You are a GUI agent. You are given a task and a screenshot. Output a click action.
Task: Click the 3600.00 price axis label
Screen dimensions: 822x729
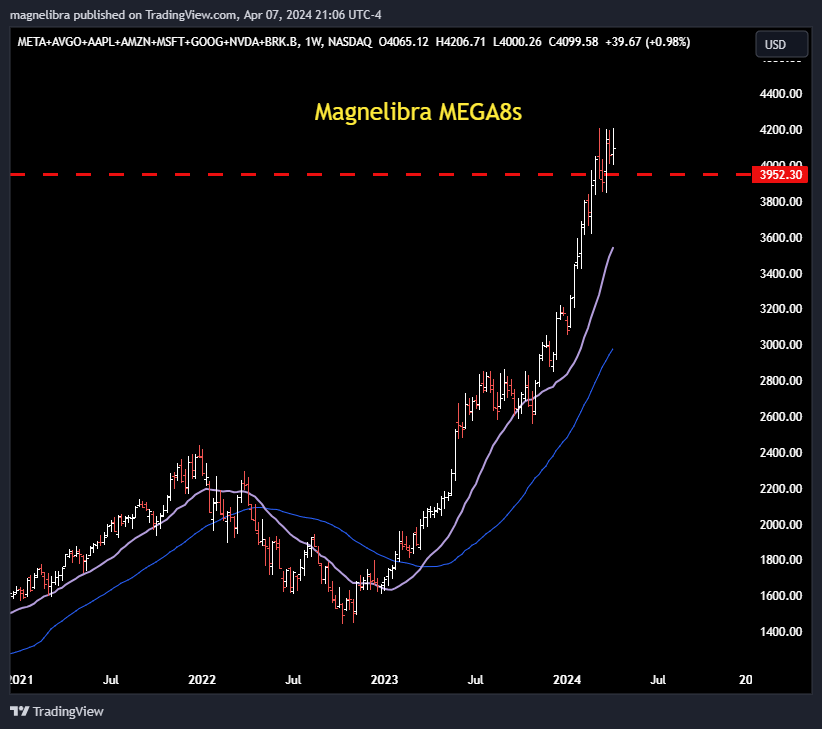point(781,237)
